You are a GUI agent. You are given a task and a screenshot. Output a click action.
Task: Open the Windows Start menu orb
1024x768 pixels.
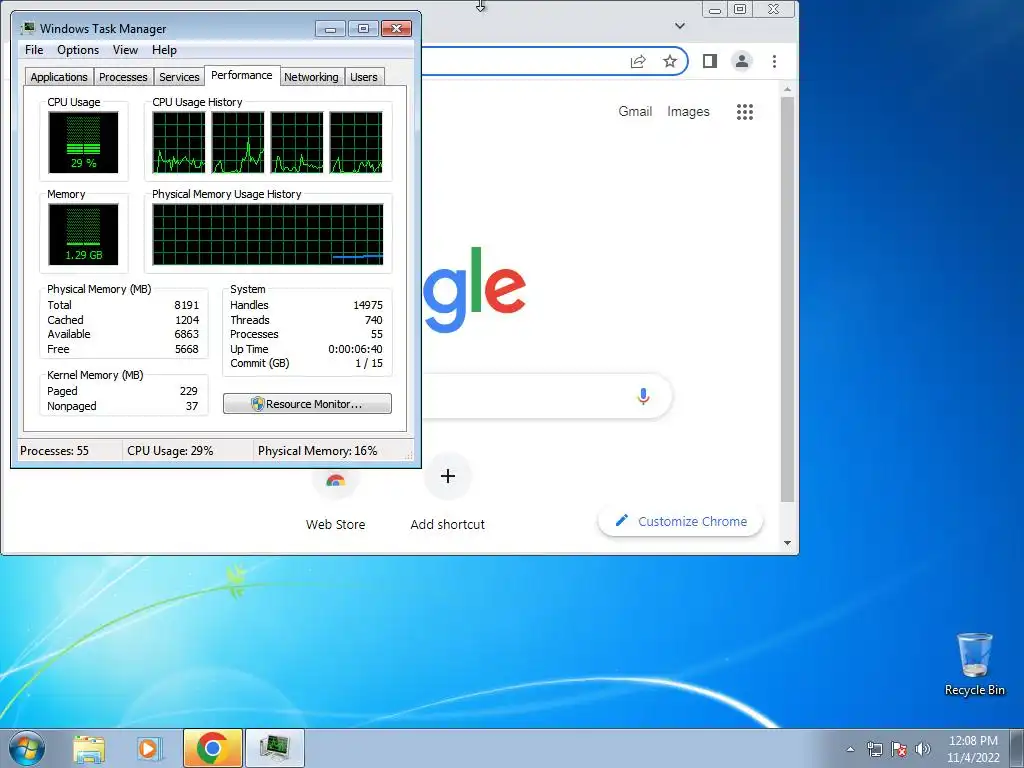click(x=27, y=748)
